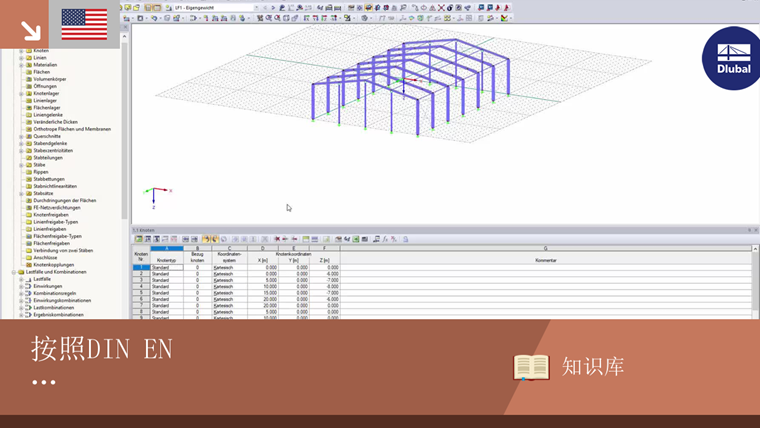Click the pin icon of the Knoten table panel
Viewport: 760px width, 428px height.
point(749,230)
